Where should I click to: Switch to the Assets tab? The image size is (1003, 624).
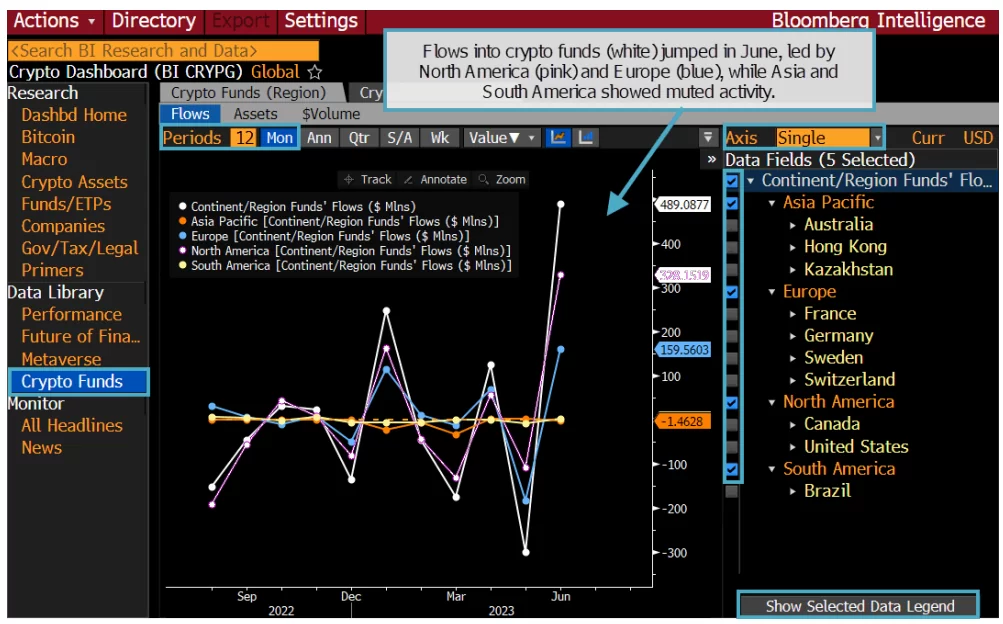(255, 114)
